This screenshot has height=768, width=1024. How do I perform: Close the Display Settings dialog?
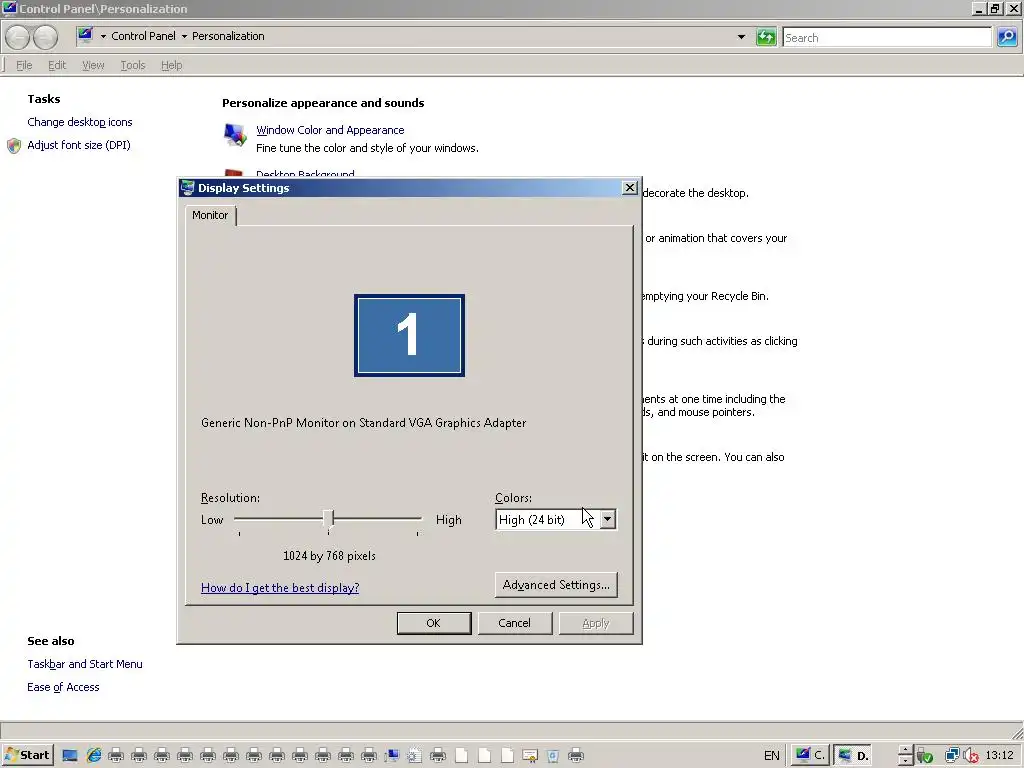630,188
